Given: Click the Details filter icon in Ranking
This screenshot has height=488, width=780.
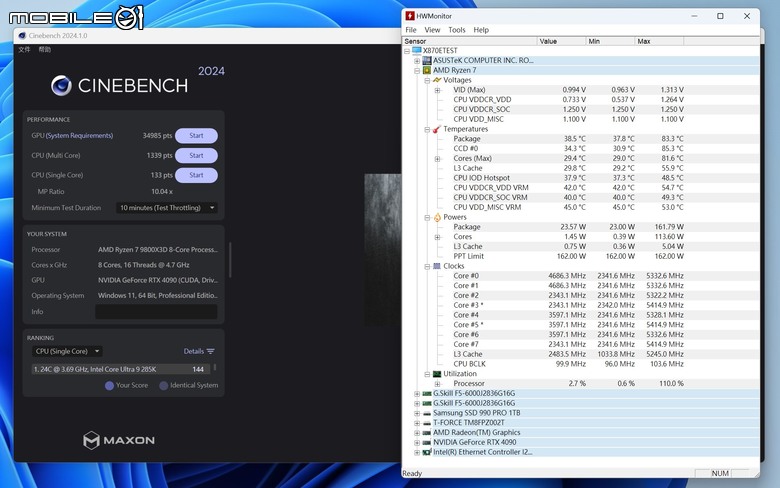Looking at the screenshot, I should [x=210, y=351].
